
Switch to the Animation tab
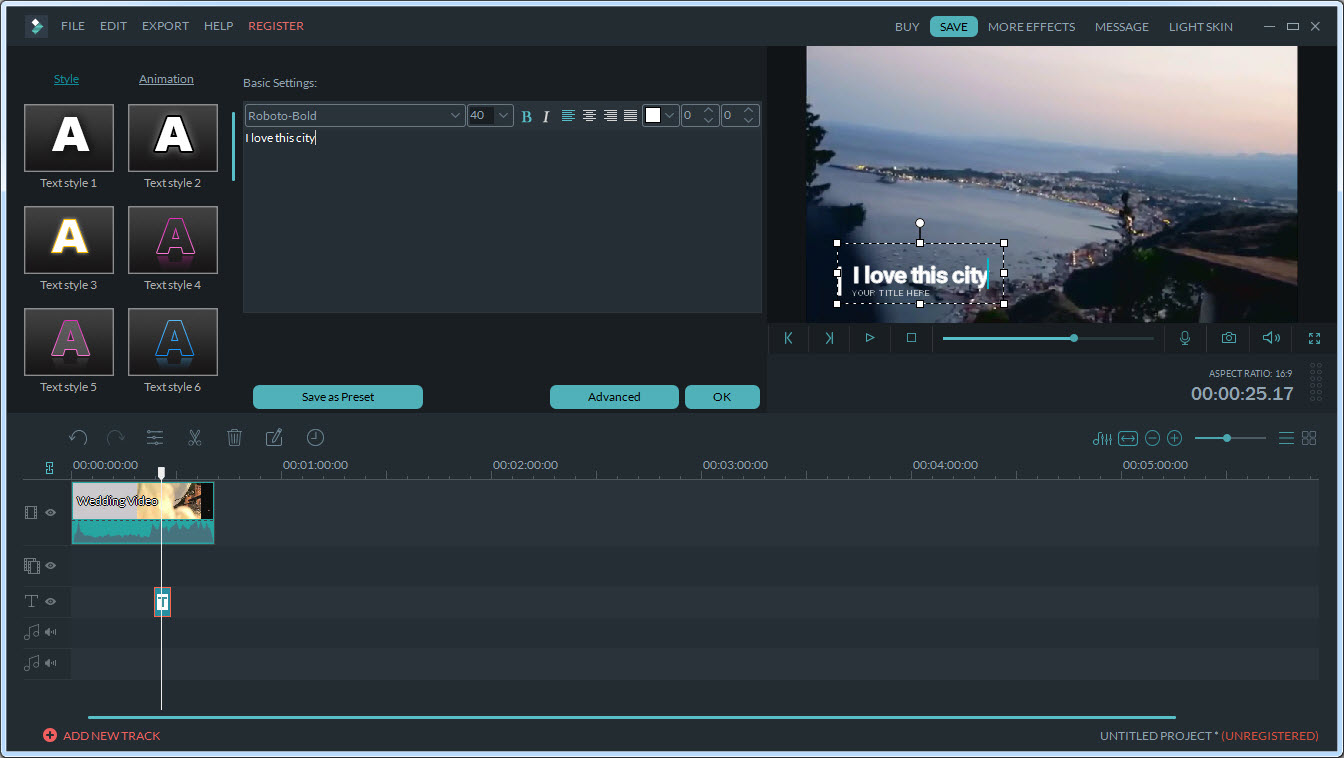(x=166, y=79)
